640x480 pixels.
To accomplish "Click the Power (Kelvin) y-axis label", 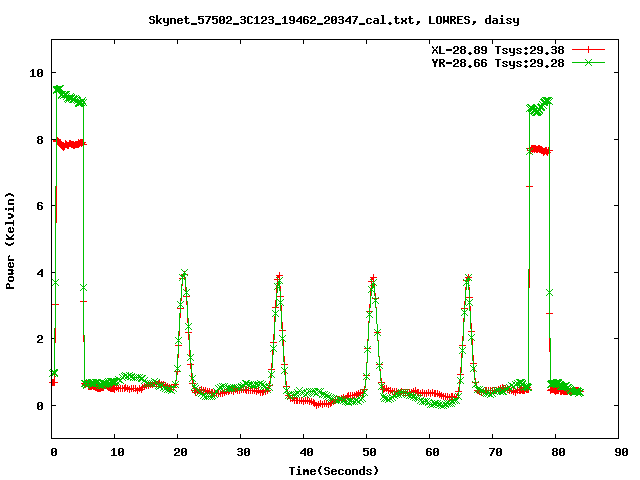I will (10, 241).
